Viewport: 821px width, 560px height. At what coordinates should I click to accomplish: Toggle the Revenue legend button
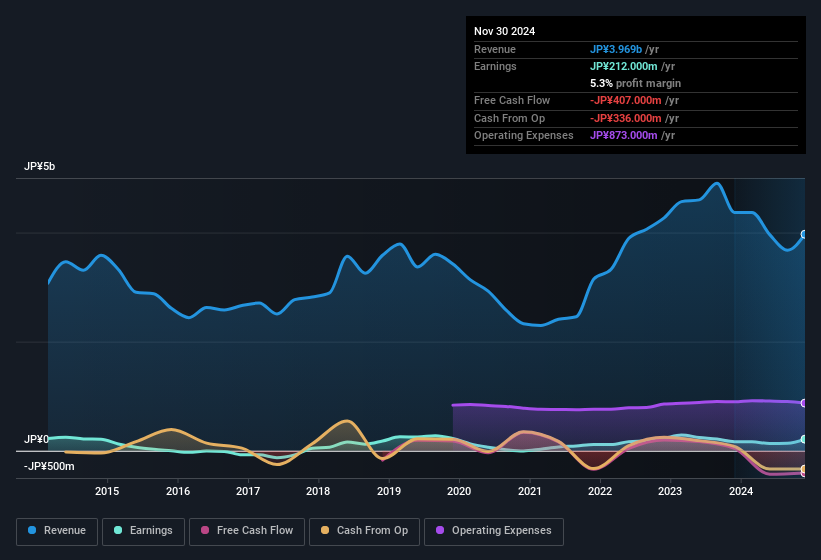[x=57, y=531]
